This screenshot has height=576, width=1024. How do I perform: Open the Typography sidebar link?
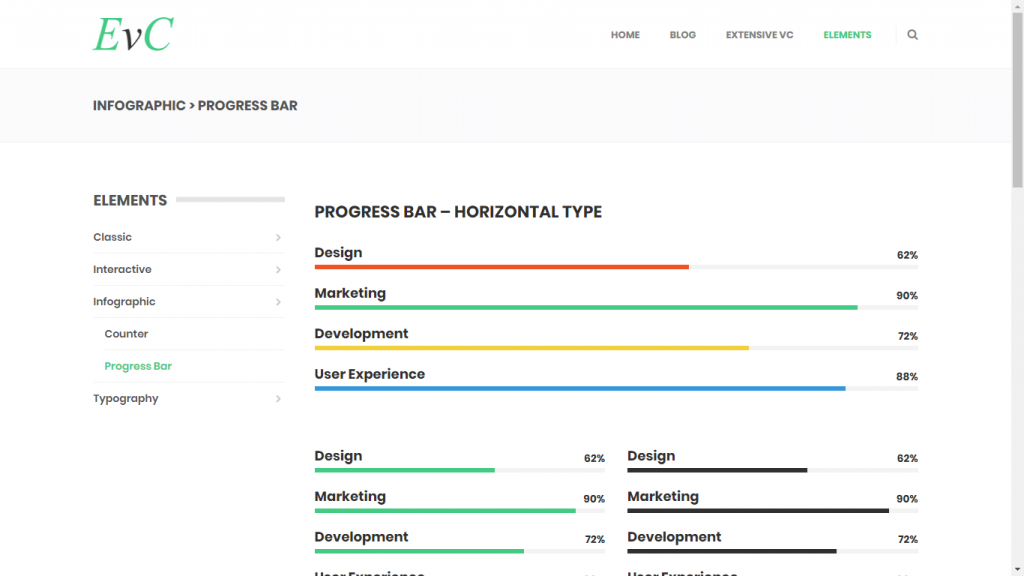[x=125, y=398]
